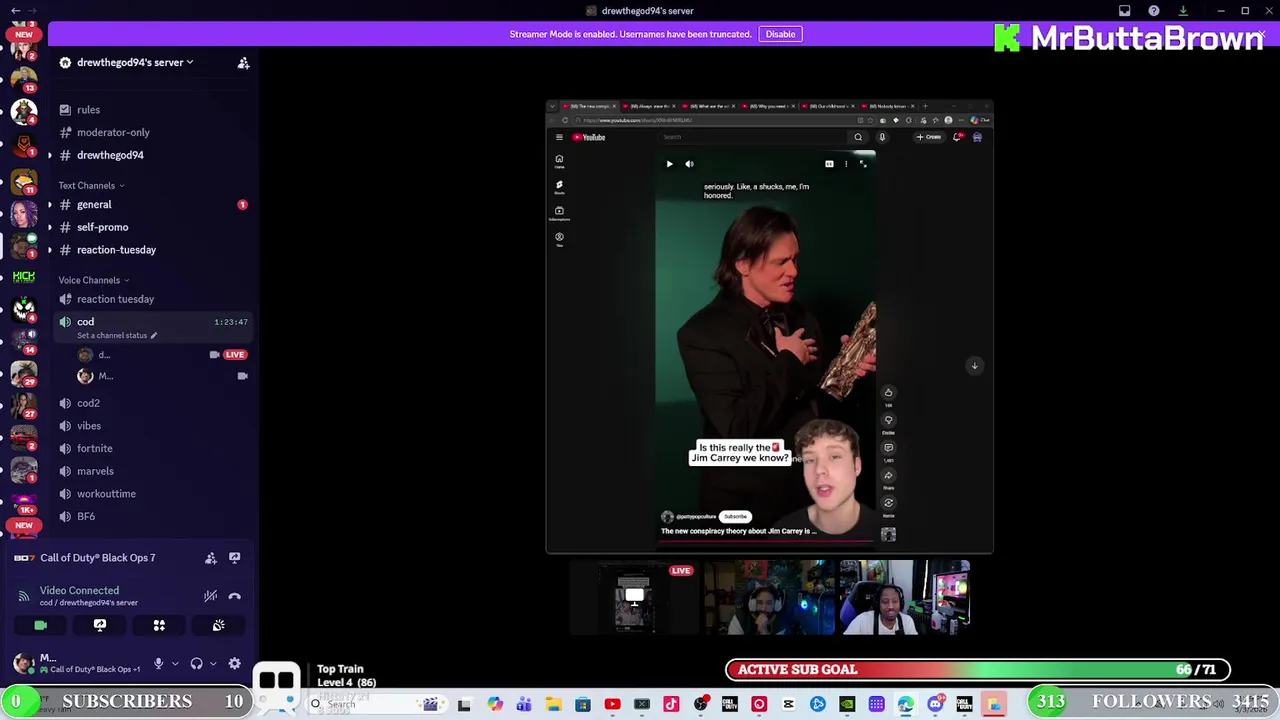Invite friends to the Black Ops 7 activity
The height and width of the screenshot is (720, 1280).
coord(211,558)
